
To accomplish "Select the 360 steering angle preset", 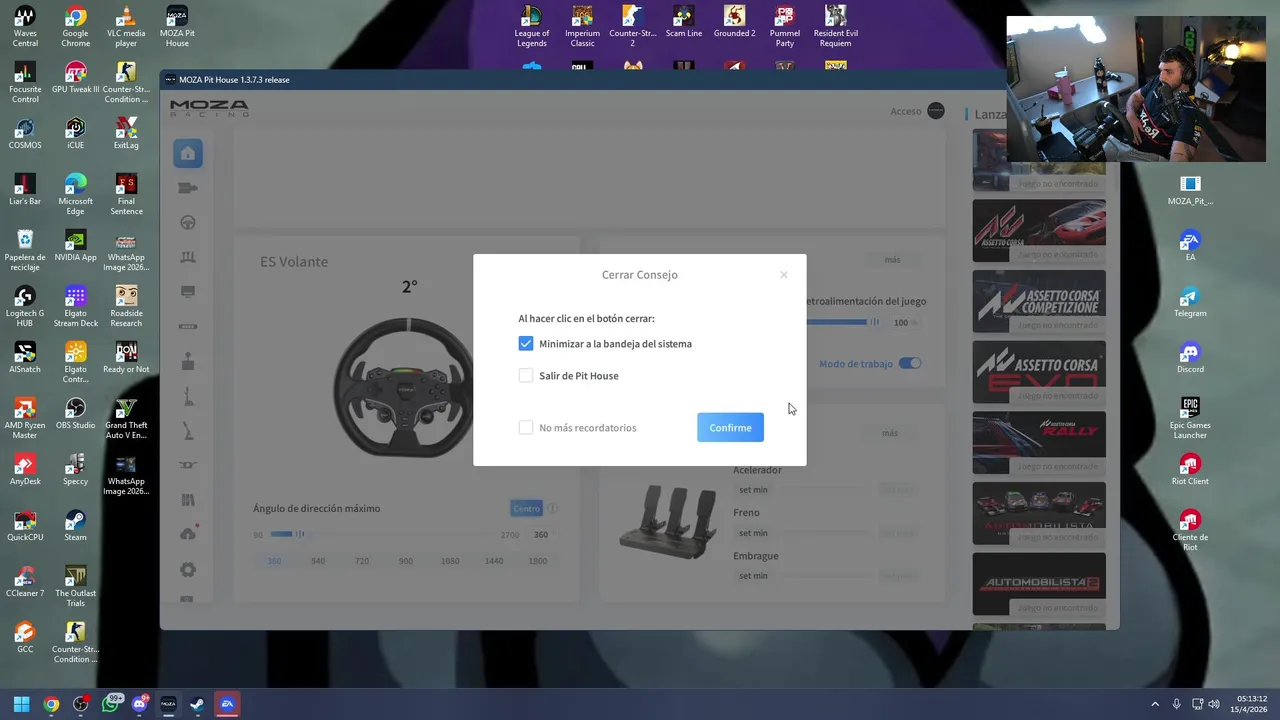I will (x=274, y=561).
